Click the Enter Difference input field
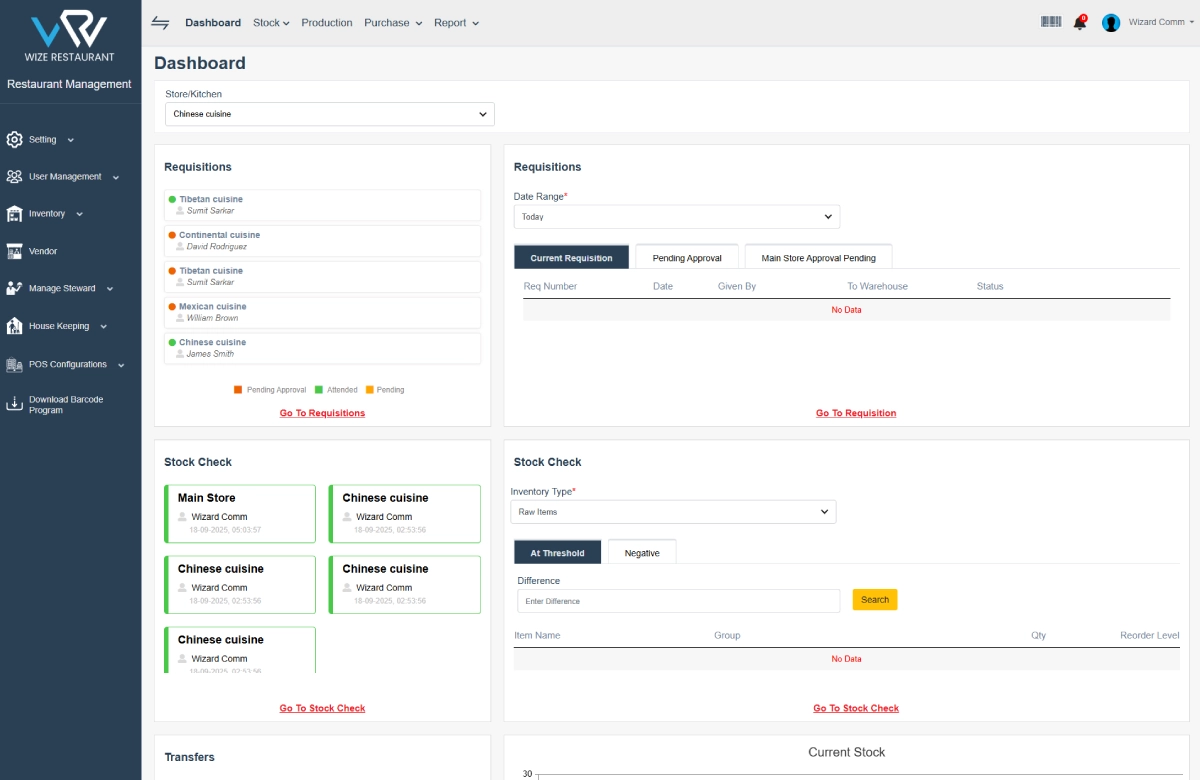 coord(678,601)
